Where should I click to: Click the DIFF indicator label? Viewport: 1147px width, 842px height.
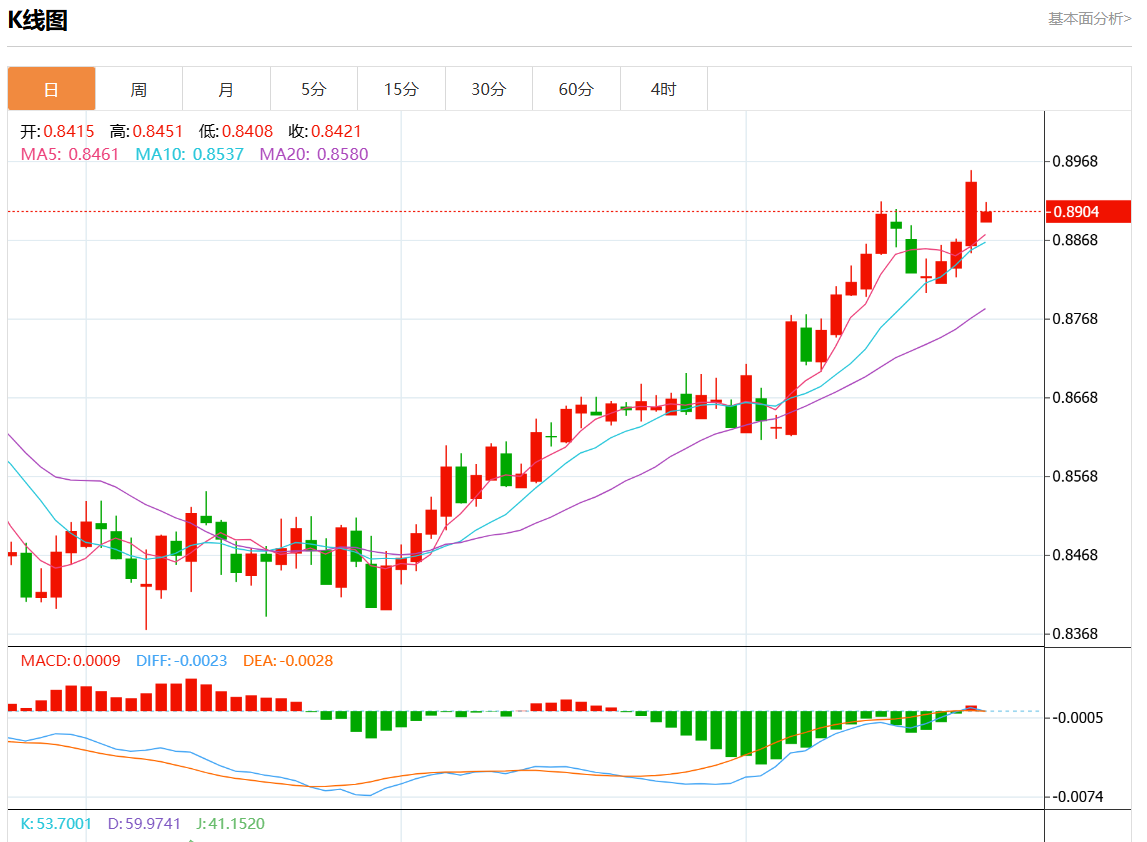181,661
